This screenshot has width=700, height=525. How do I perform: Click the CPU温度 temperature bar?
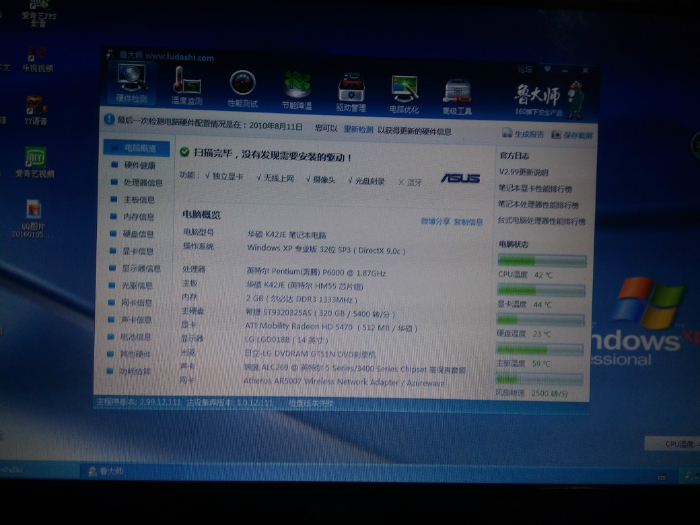542,262
